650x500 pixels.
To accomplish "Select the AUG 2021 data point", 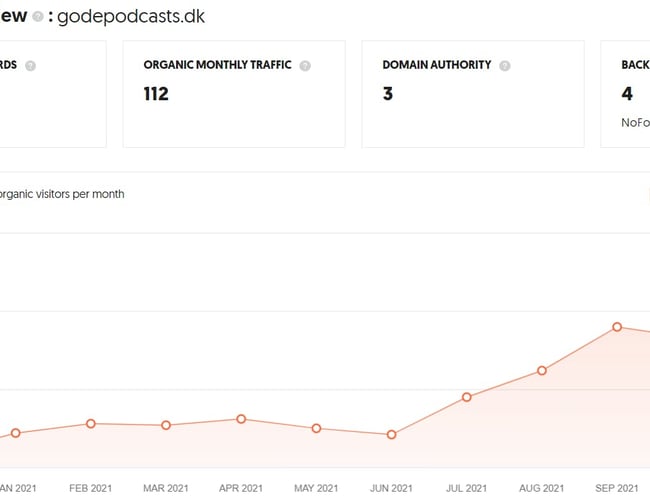I will 542,371.
